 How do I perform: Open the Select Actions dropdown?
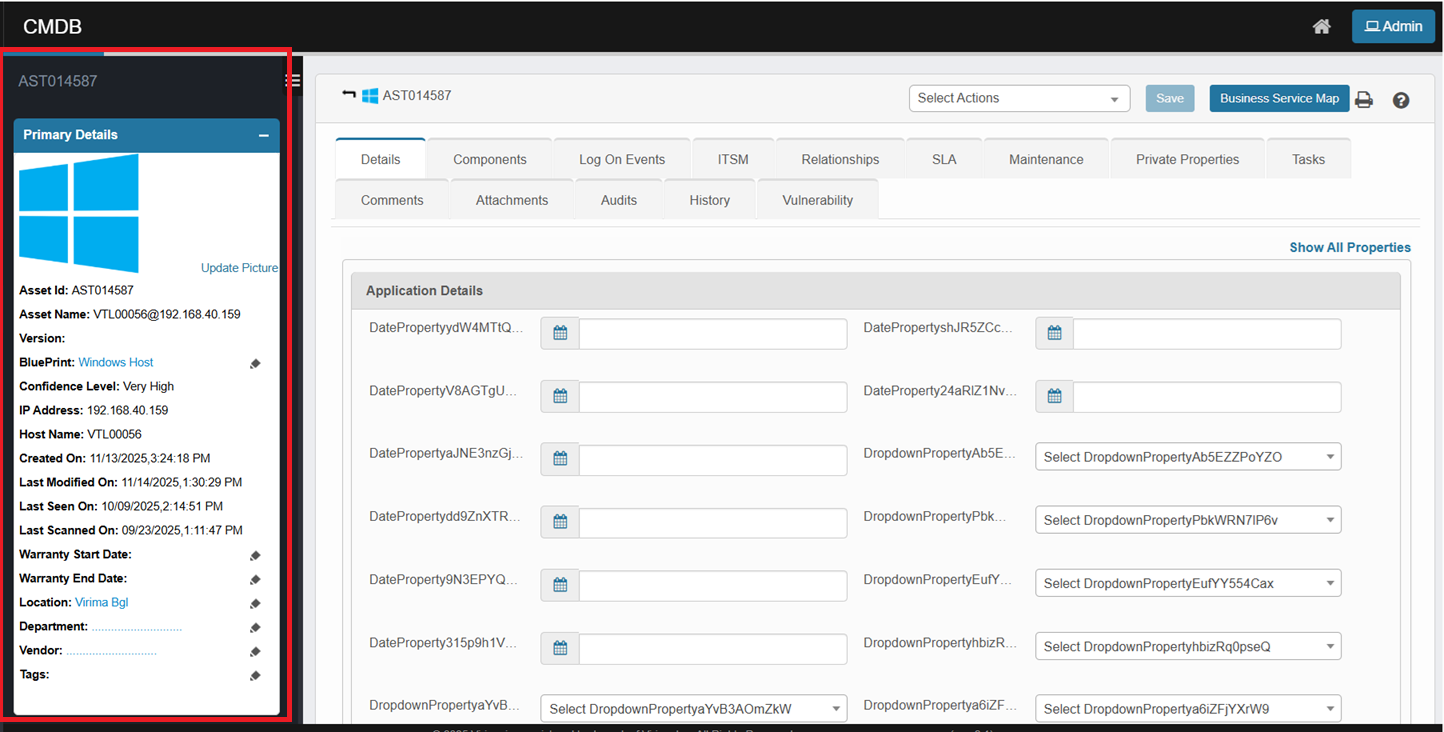pyautogui.click(x=1018, y=98)
